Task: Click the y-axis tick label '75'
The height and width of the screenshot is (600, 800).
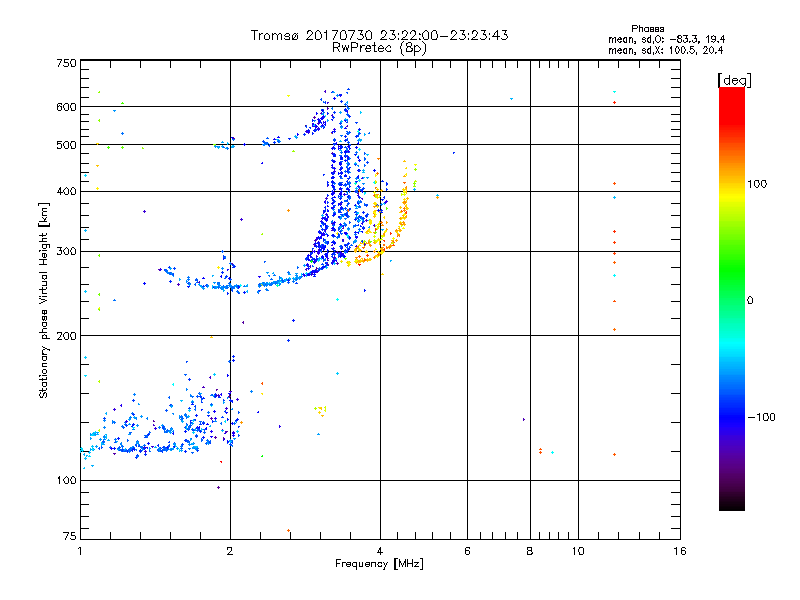Action: pos(70,536)
